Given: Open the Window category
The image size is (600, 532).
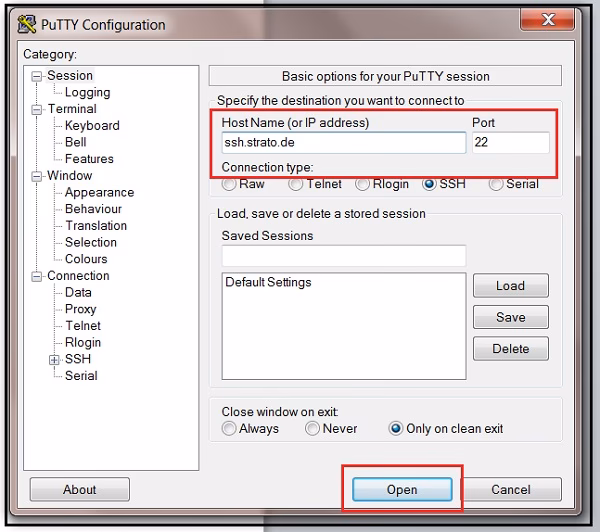Looking at the screenshot, I should [x=70, y=176].
